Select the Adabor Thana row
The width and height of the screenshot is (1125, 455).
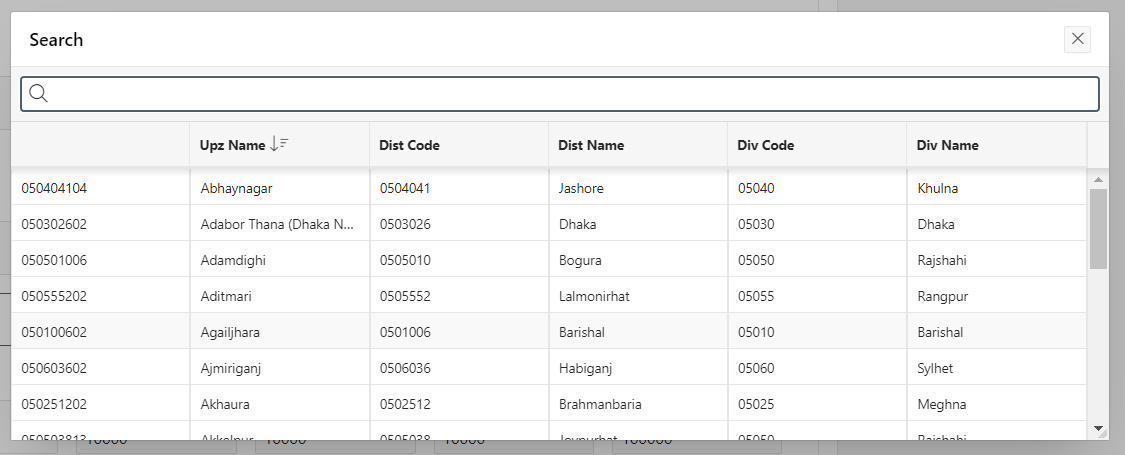pyautogui.click(x=277, y=224)
